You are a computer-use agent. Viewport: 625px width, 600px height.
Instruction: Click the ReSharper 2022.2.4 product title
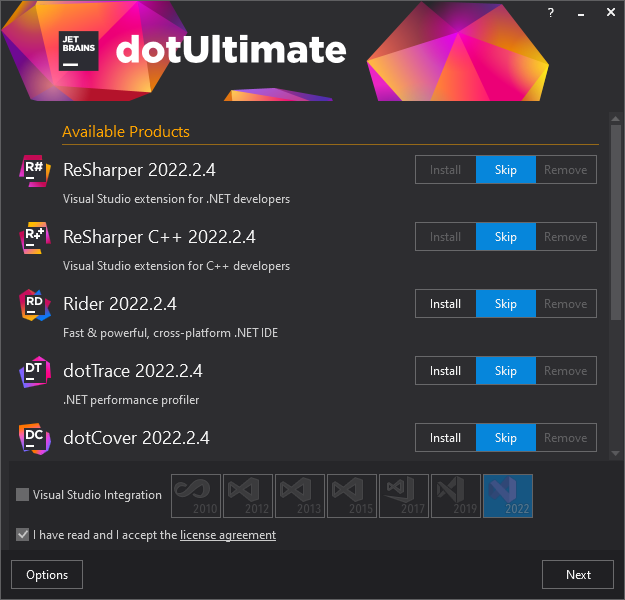(139, 170)
